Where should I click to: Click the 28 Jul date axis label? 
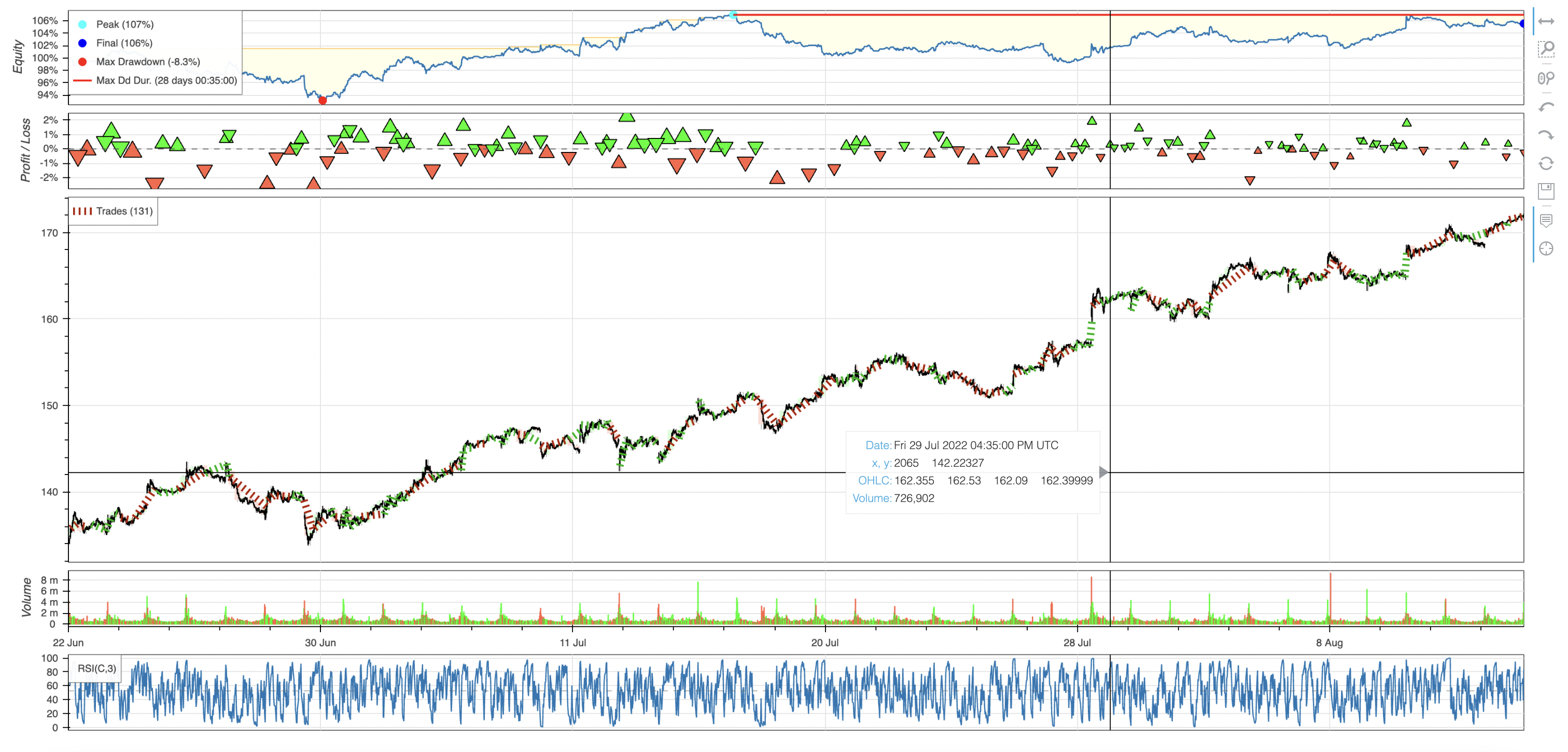click(x=1077, y=643)
